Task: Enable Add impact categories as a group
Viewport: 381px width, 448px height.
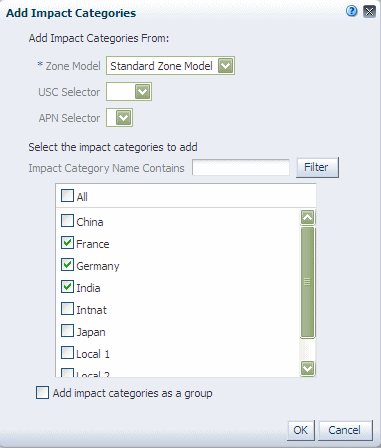Action: pyautogui.click(x=42, y=393)
